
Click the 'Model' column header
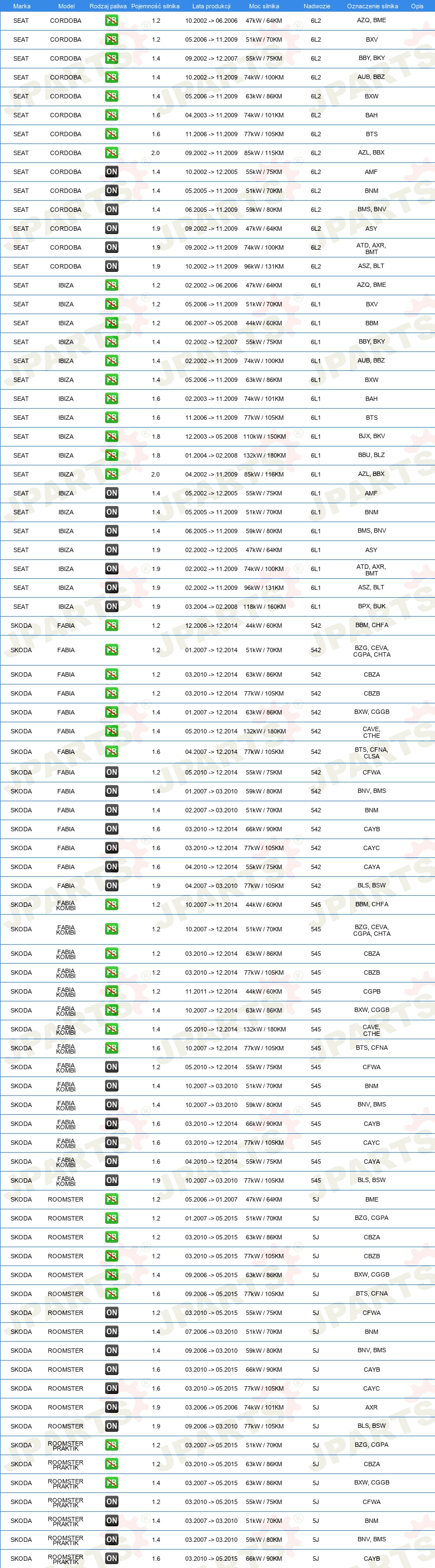coord(66,6)
